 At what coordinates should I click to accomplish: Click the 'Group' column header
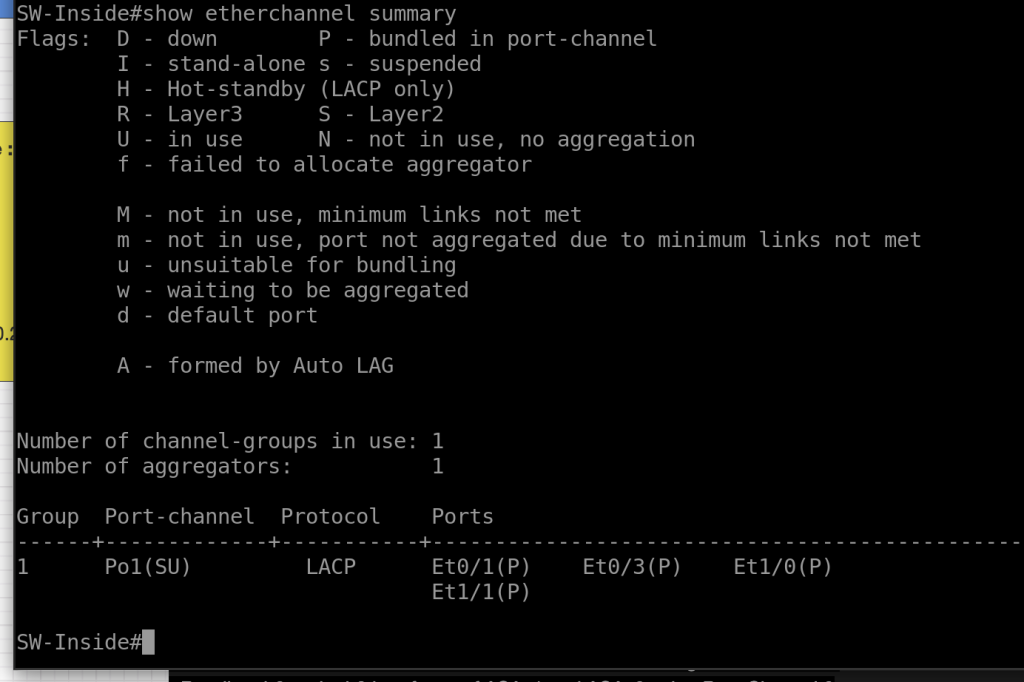point(47,517)
